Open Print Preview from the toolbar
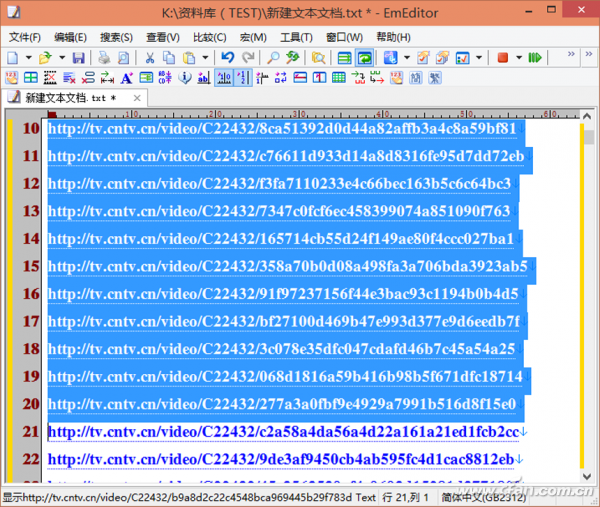This screenshot has height=507, width=600. [123, 58]
